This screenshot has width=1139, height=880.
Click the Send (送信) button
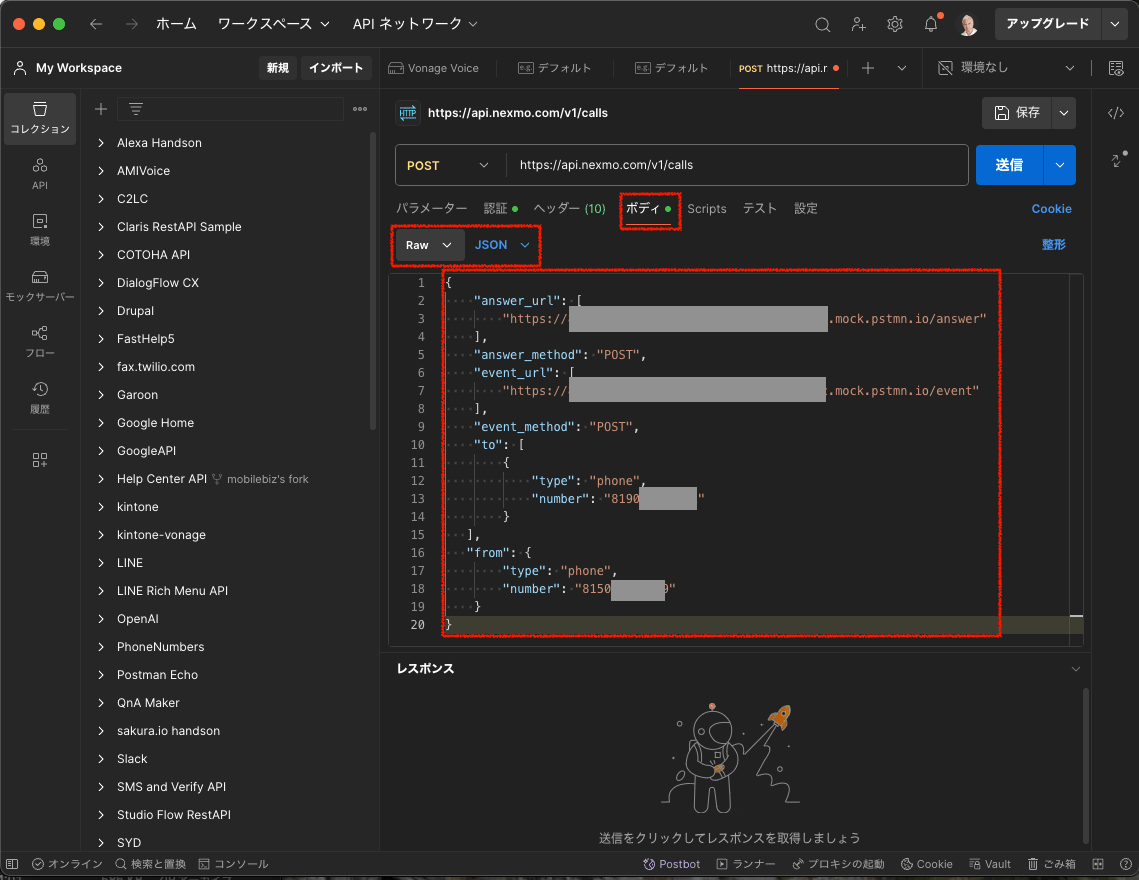pos(1009,166)
